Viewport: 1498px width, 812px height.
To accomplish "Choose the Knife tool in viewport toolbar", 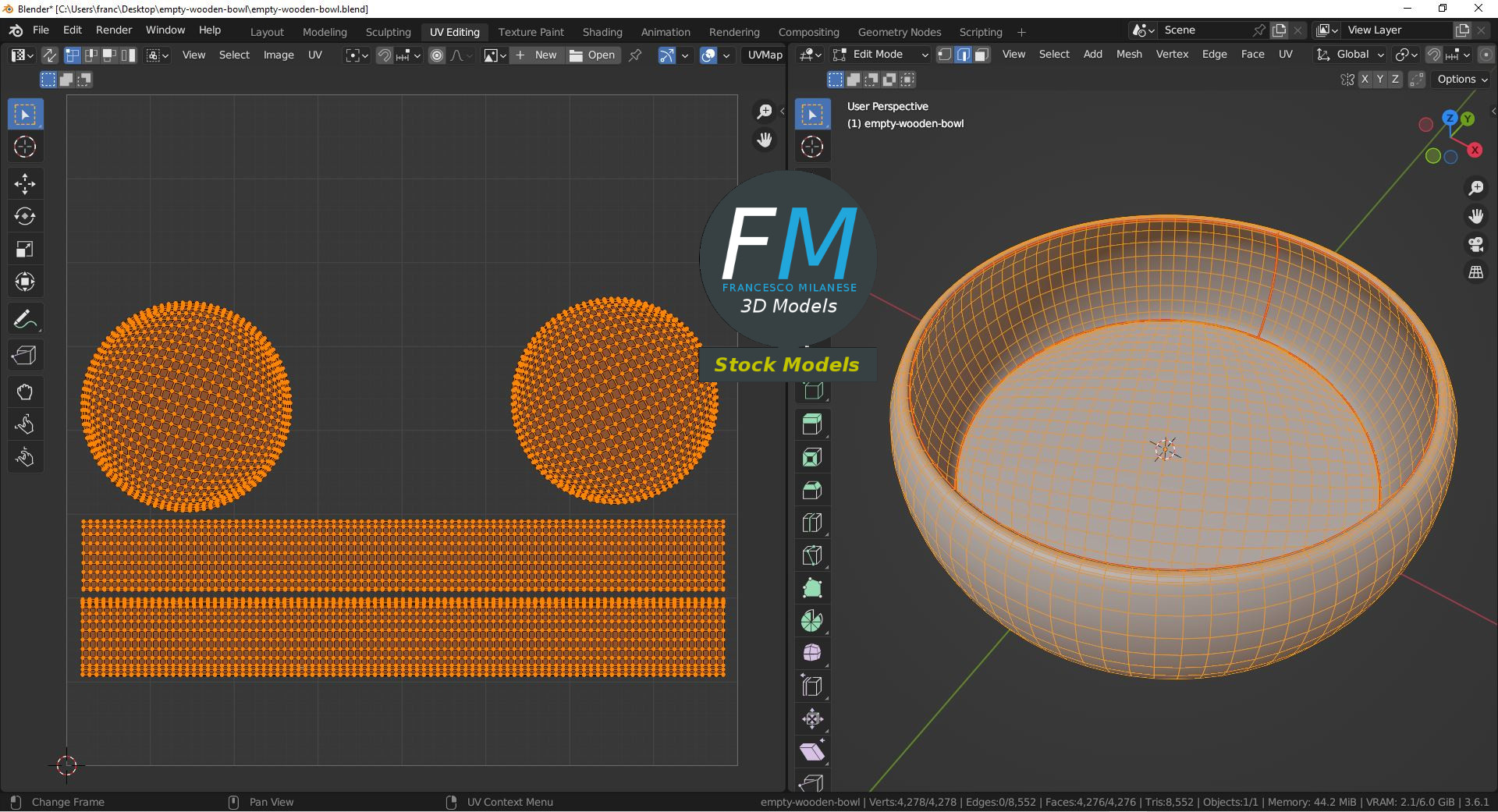I will coord(812,555).
